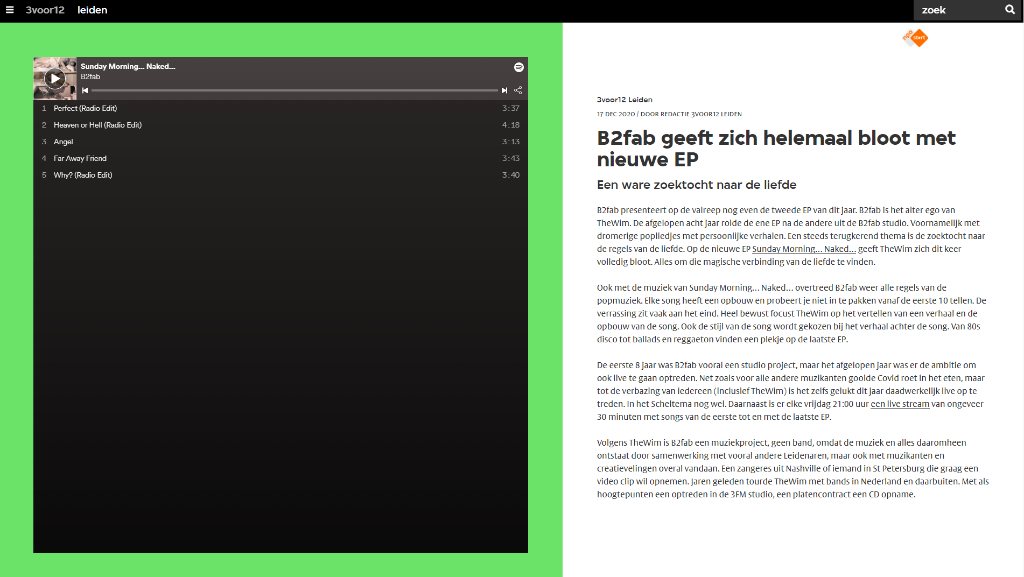
Task: Open the B2fab artist name in player
Action: pyautogui.click(x=90, y=77)
